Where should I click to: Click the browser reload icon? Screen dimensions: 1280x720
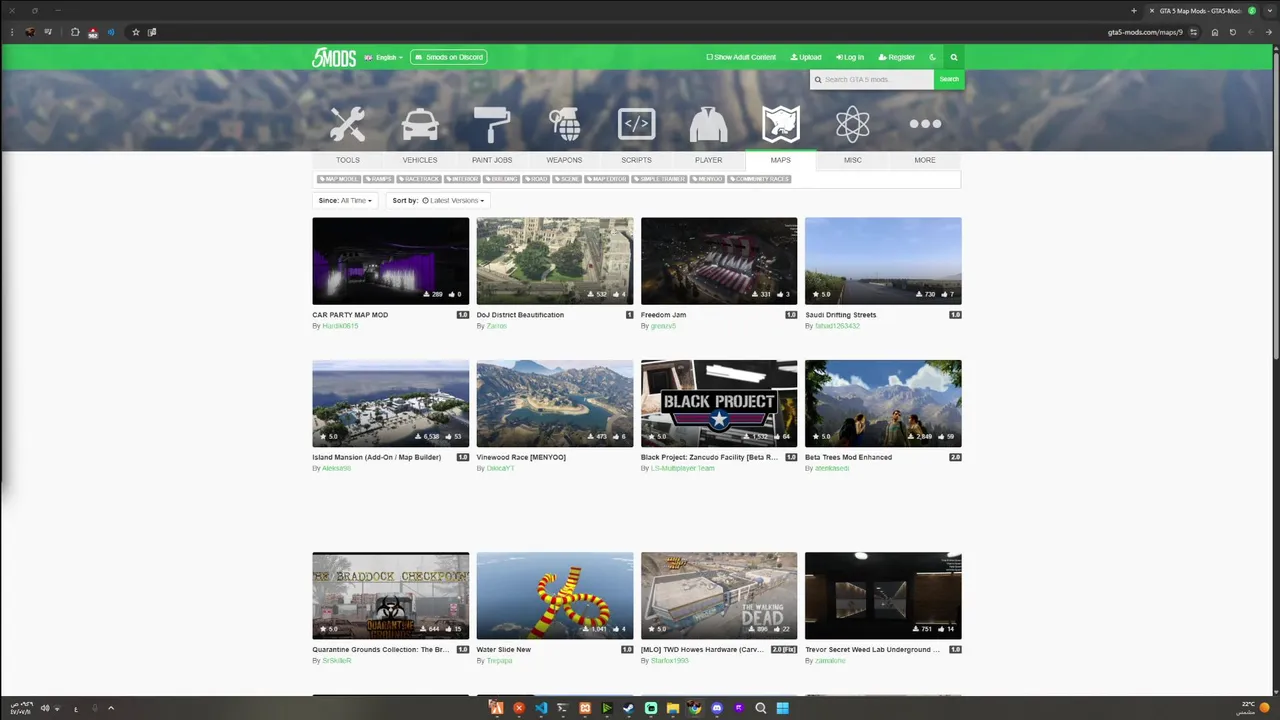[1233, 32]
